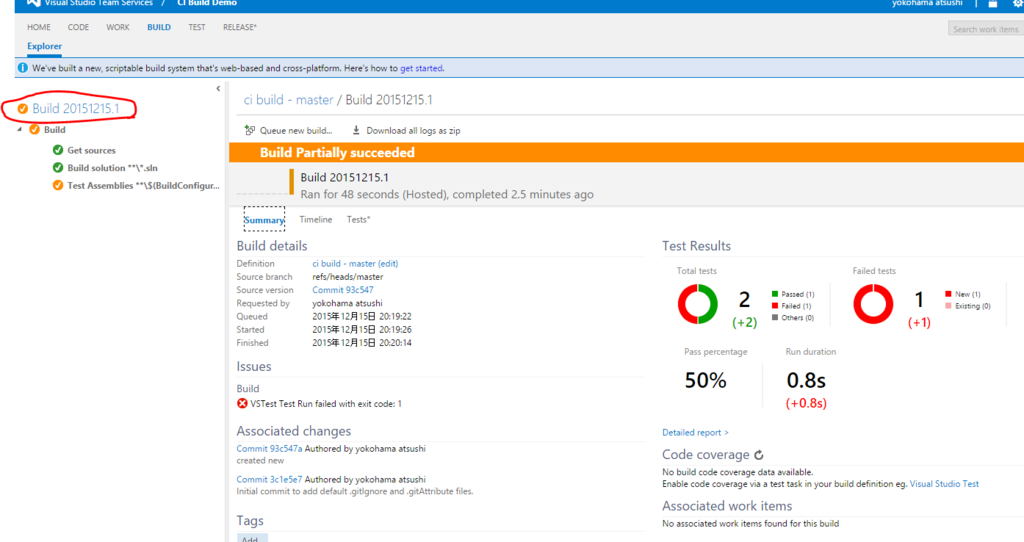
Task: Click the Visual Studio Team Services title
Action: [x=99, y=3]
